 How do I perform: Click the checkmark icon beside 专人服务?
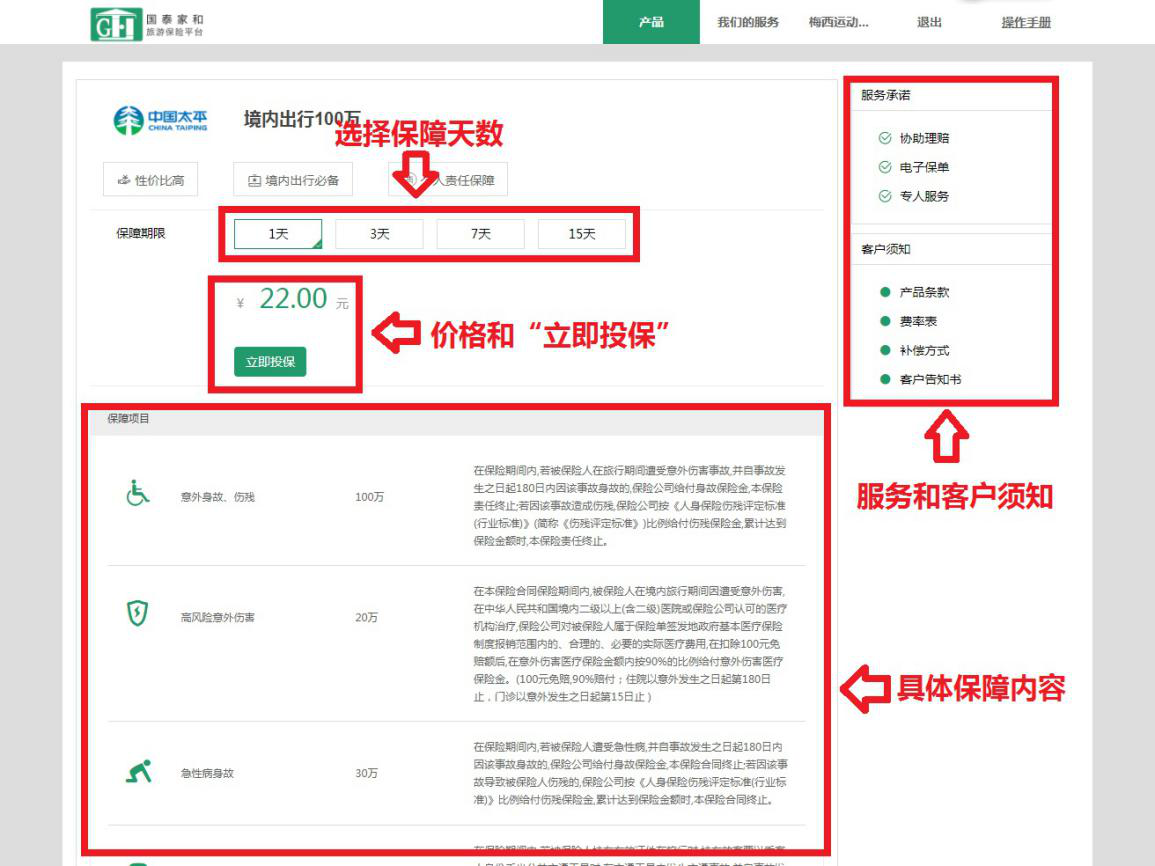pyautogui.click(x=884, y=196)
